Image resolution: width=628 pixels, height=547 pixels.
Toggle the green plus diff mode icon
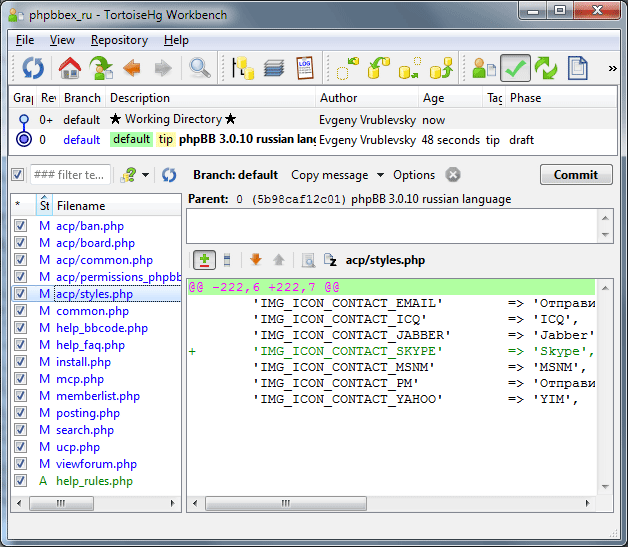point(204,260)
